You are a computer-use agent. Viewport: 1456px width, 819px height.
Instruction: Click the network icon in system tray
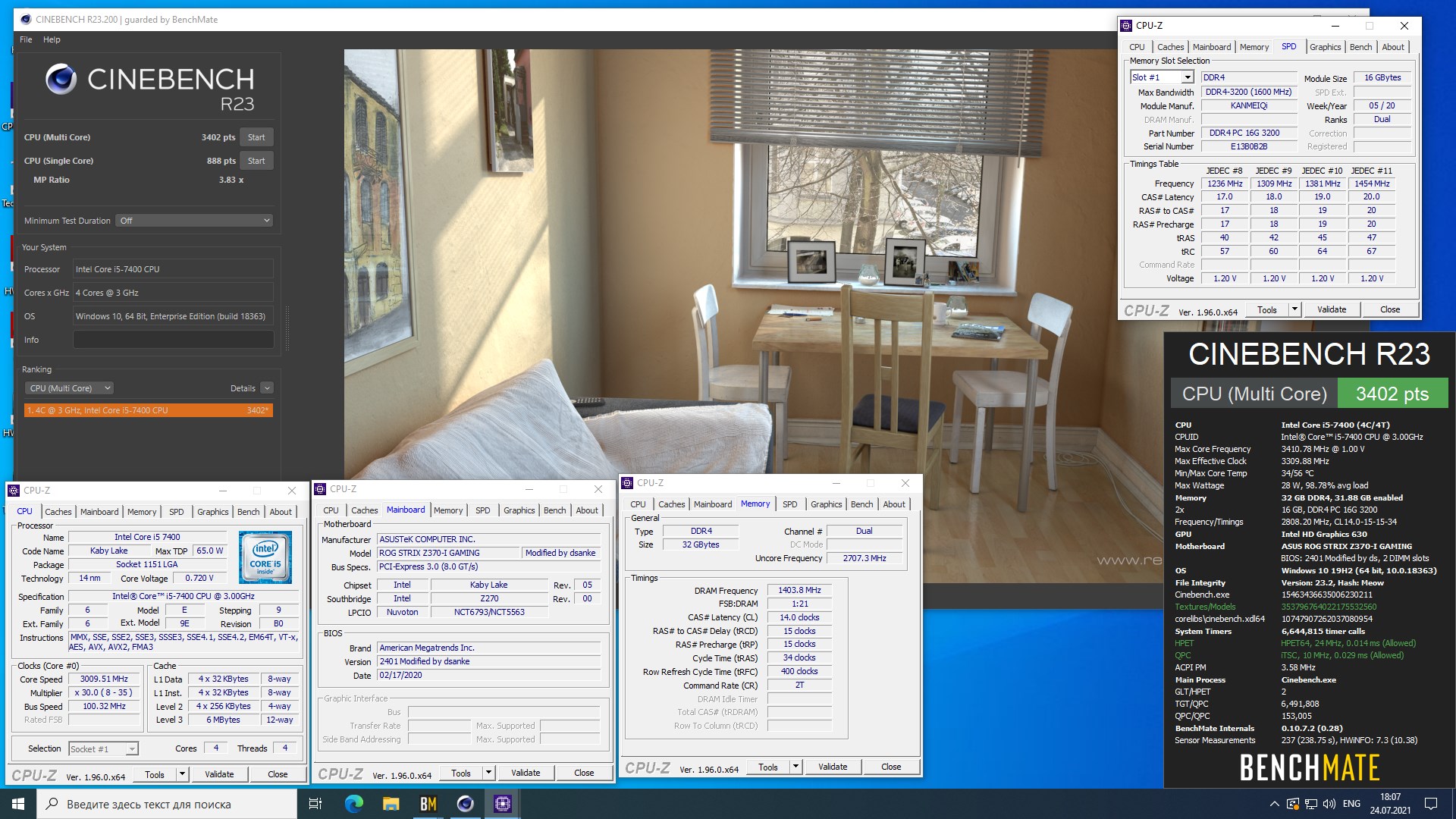click(x=1310, y=804)
